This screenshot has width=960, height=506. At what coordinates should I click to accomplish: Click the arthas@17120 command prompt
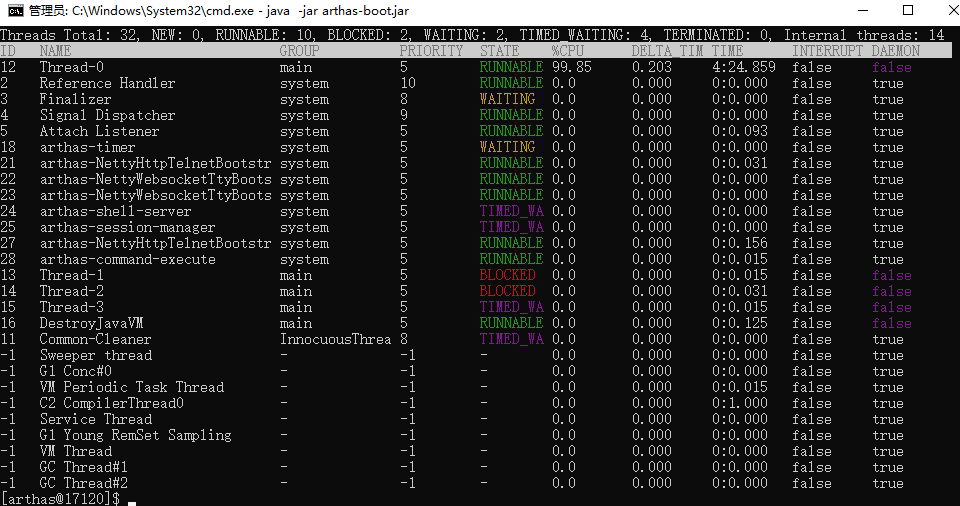pos(60,499)
